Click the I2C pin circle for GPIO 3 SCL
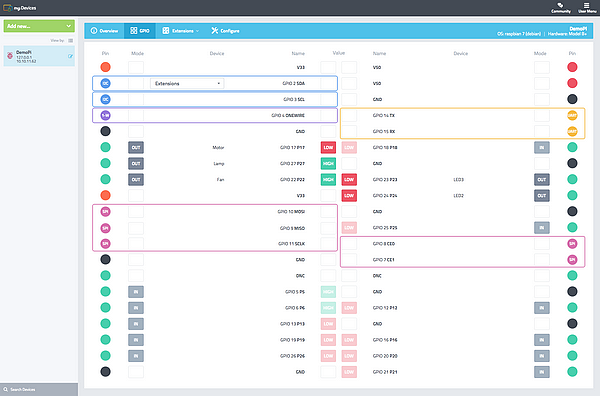 [x=106, y=99]
